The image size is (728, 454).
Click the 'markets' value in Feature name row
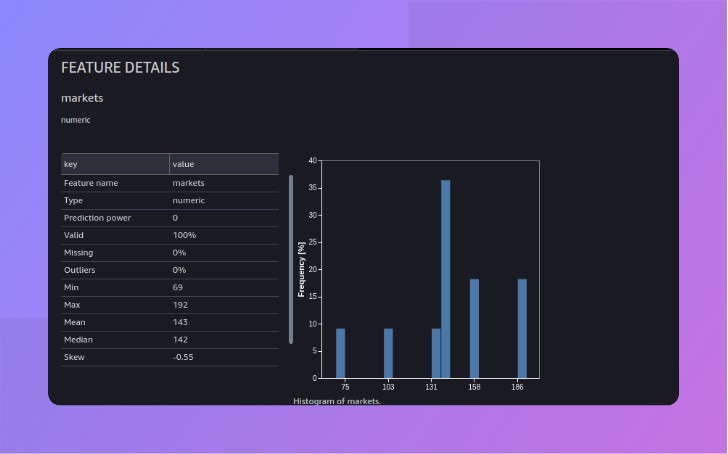coord(188,183)
